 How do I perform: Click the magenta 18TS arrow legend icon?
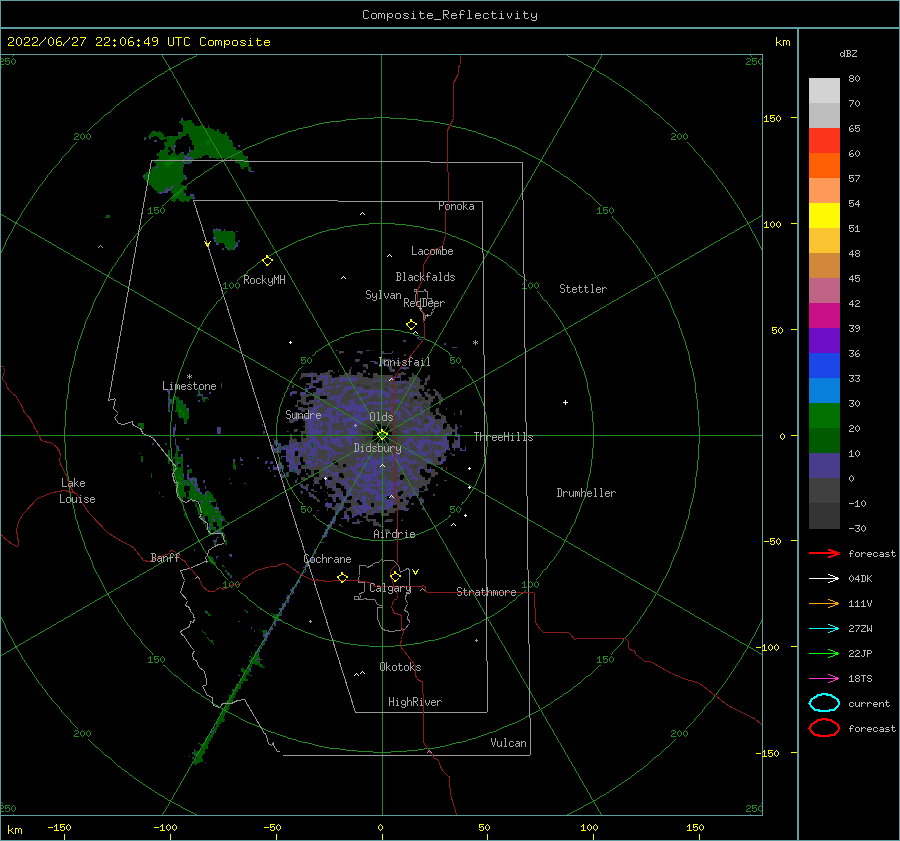[824, 679]
